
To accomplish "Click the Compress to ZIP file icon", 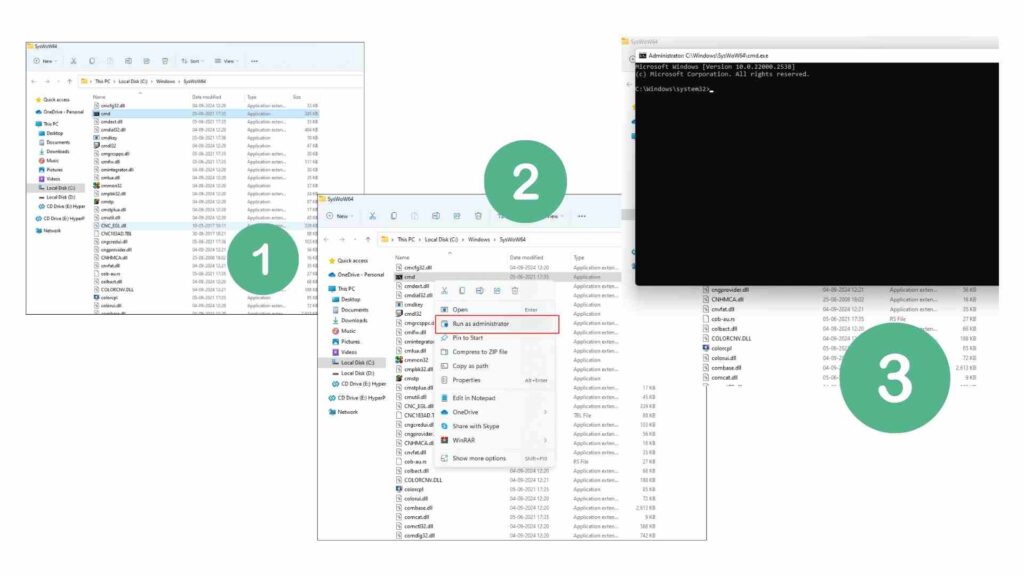I will click(x=444, y=352).
